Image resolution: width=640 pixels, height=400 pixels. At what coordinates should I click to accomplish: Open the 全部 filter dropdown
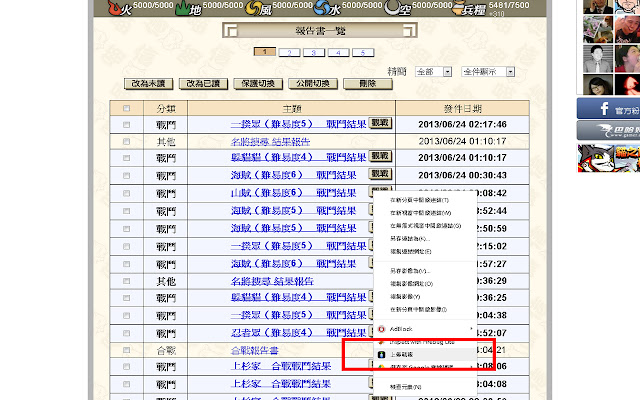pos(433,72)
